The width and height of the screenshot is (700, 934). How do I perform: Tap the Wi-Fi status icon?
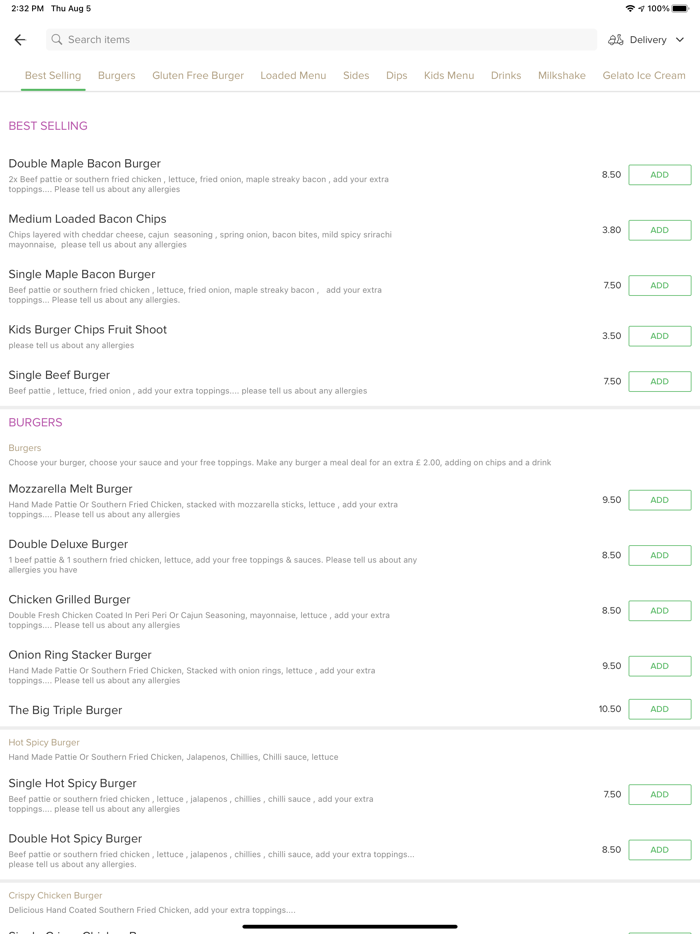point(629,8)
